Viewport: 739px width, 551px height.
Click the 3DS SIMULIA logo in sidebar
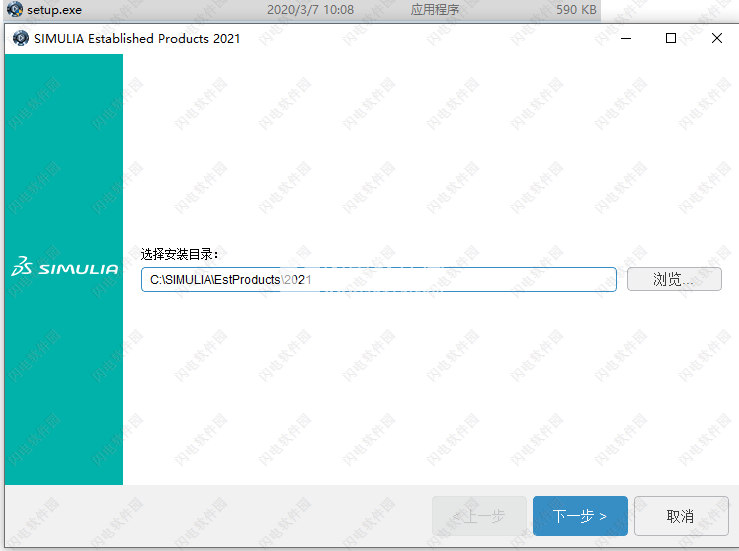click(65, 267)
